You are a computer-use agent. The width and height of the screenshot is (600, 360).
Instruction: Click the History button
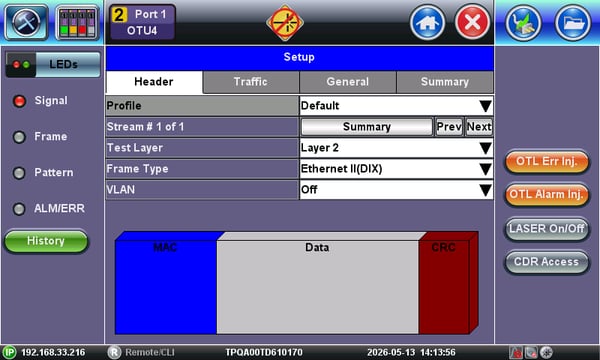[46, 241]
